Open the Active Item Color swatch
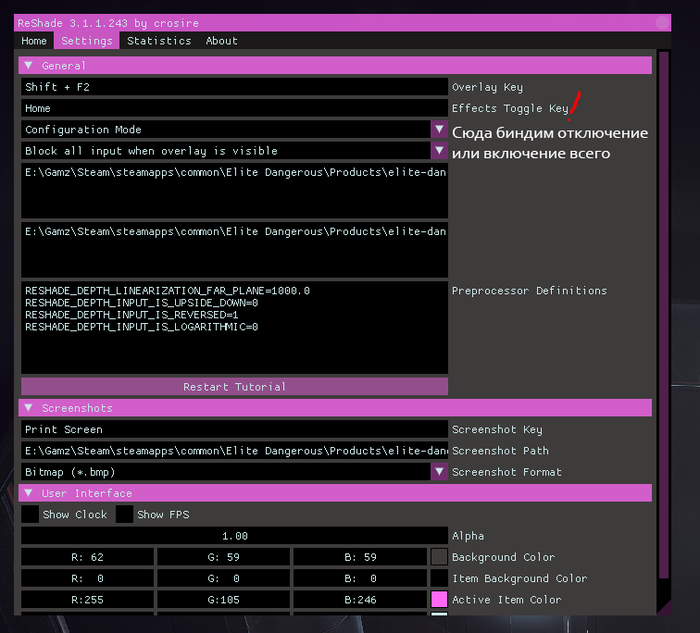Screen dimensions: 700x633 point(439,600)
